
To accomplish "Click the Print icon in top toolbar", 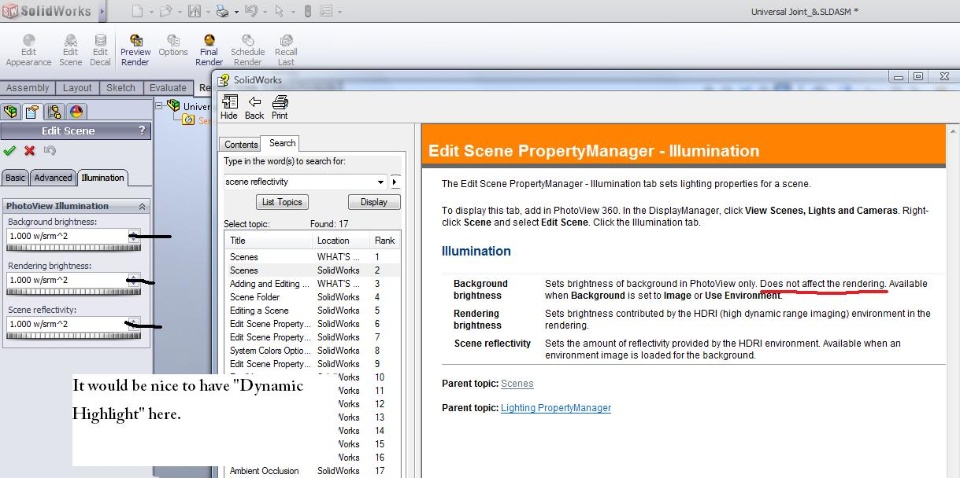I will click(222, 11).
